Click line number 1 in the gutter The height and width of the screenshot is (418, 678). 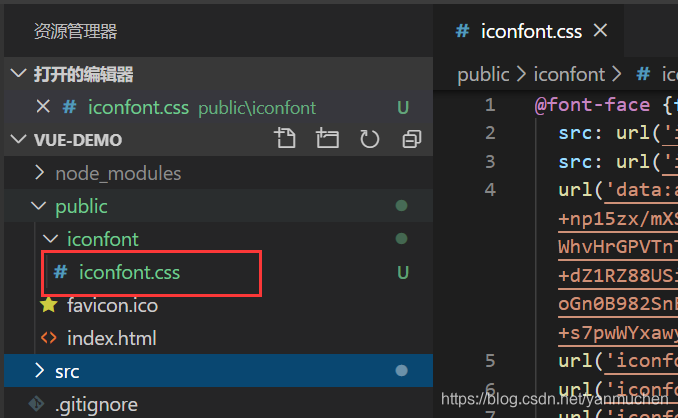tap(490, 105)
